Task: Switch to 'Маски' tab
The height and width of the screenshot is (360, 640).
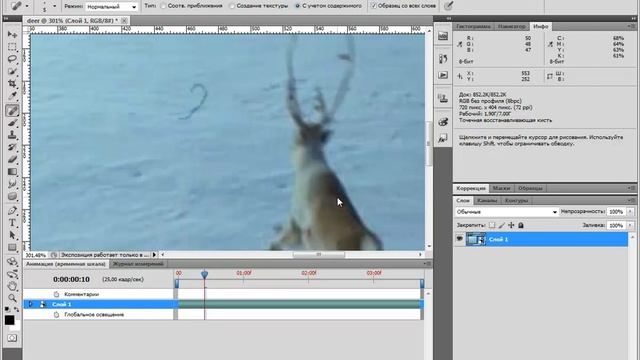Action: 501,188
